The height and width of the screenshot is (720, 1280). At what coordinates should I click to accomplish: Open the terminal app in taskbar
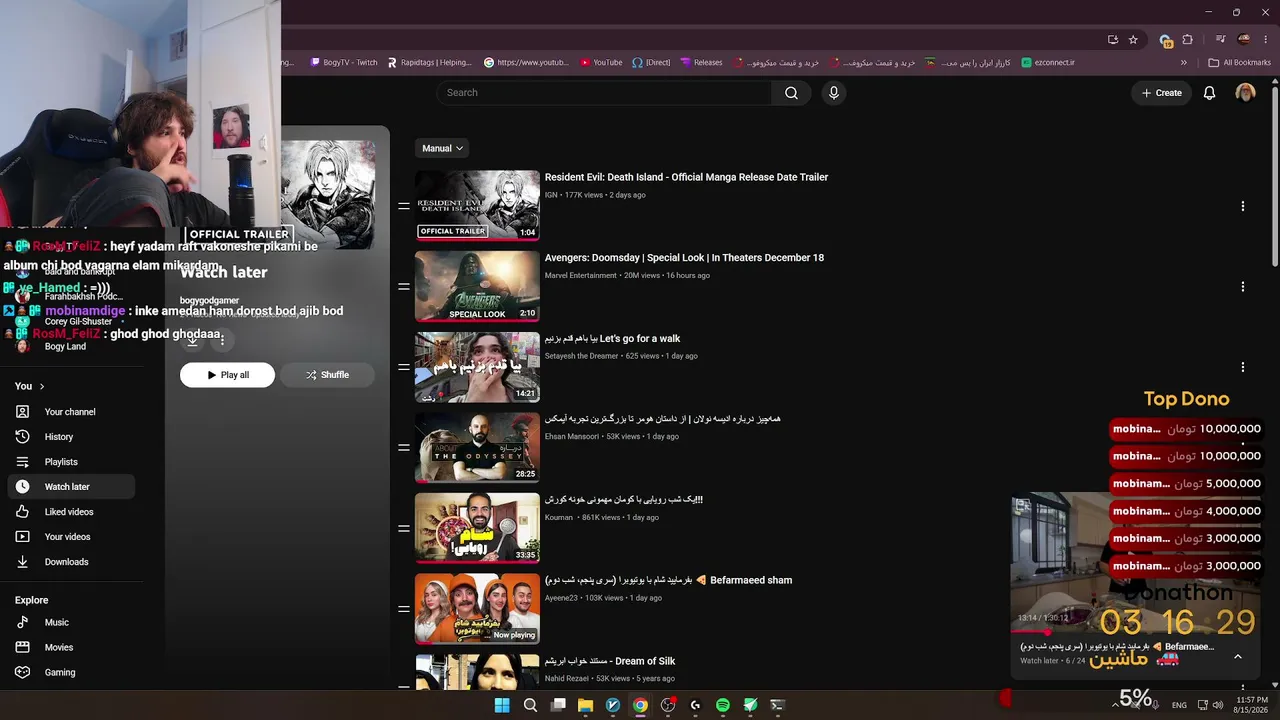[x=777, y=705]
